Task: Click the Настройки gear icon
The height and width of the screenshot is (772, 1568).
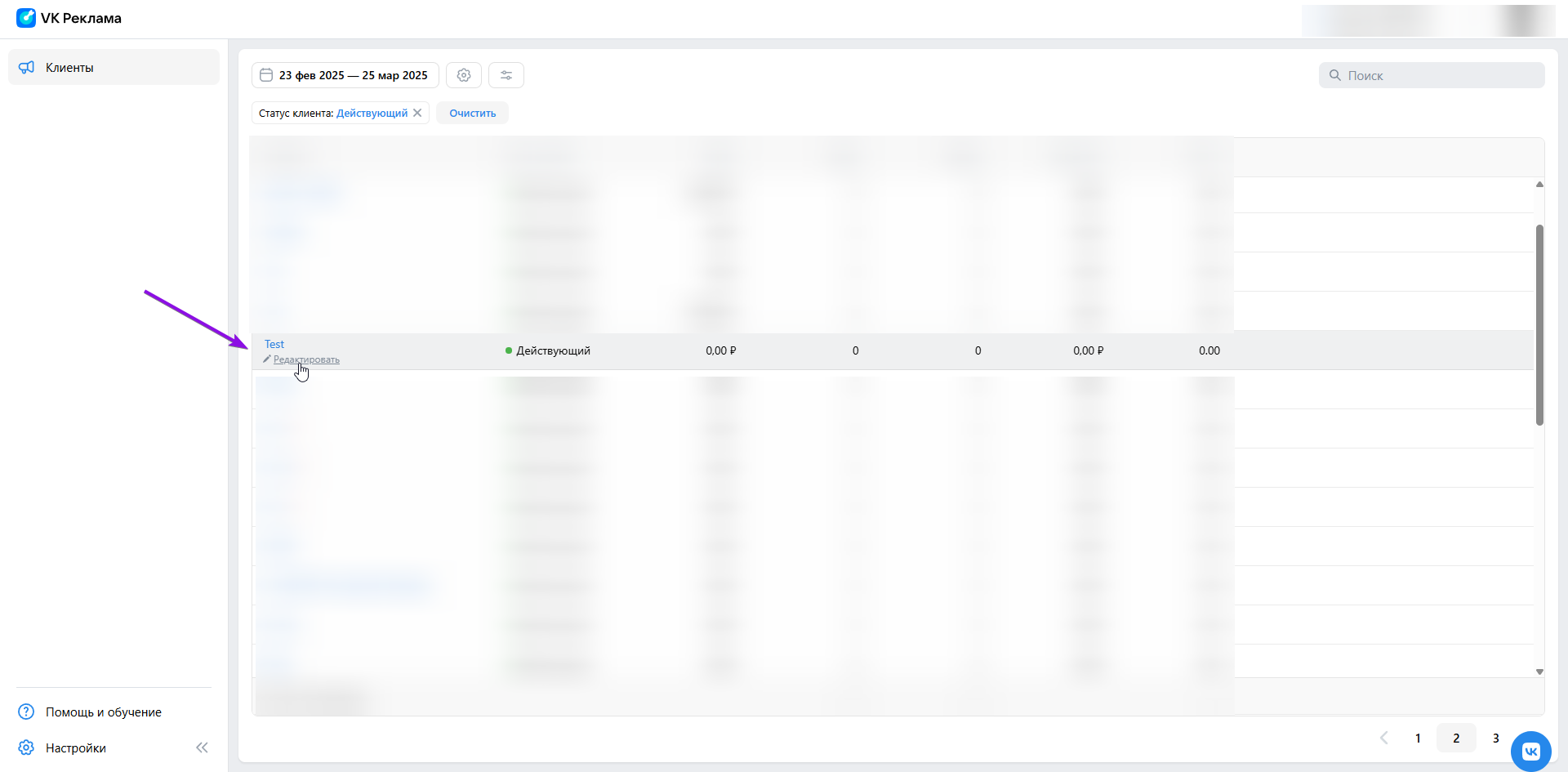Action: pos(26,747)
